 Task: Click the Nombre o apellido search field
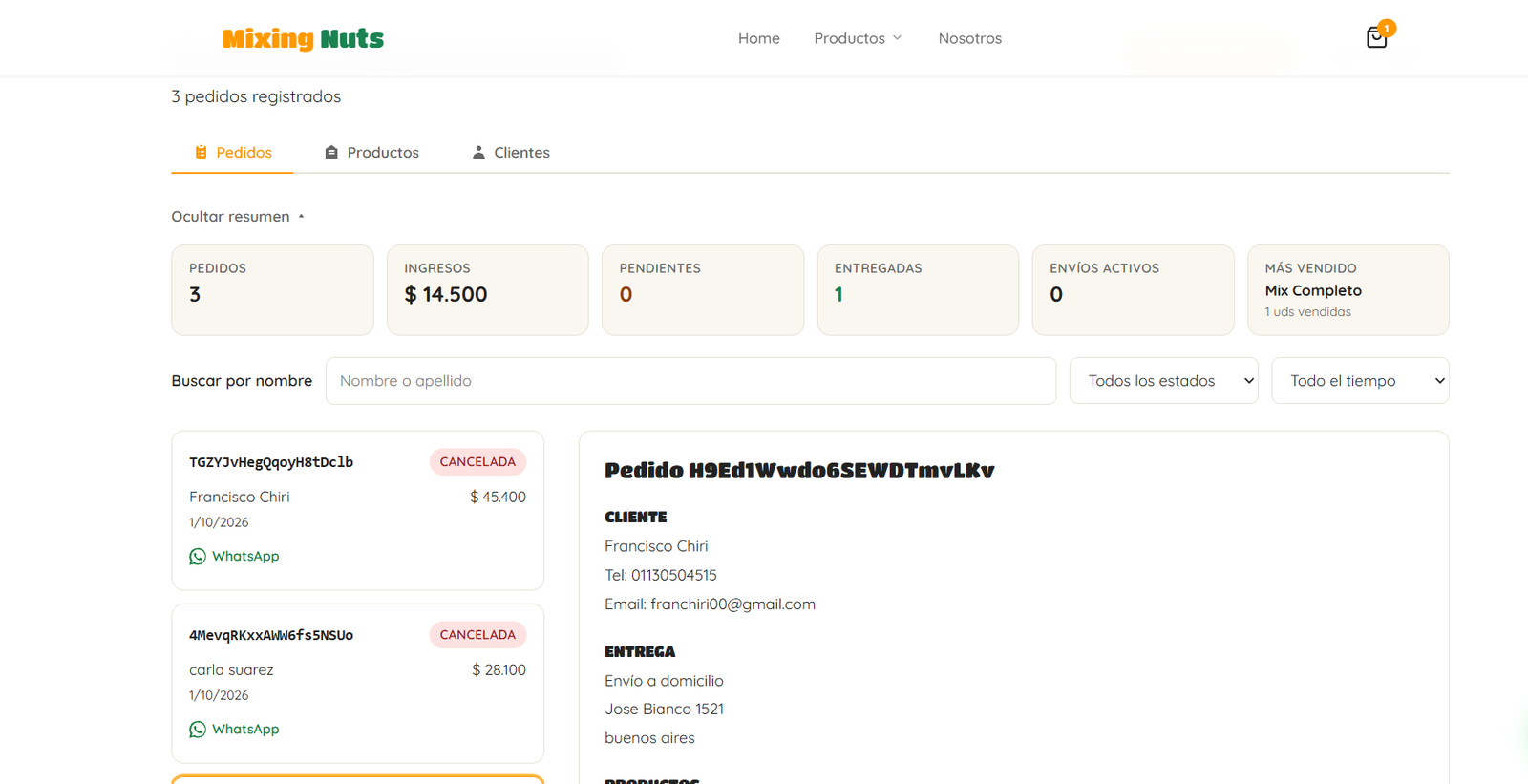690,381
